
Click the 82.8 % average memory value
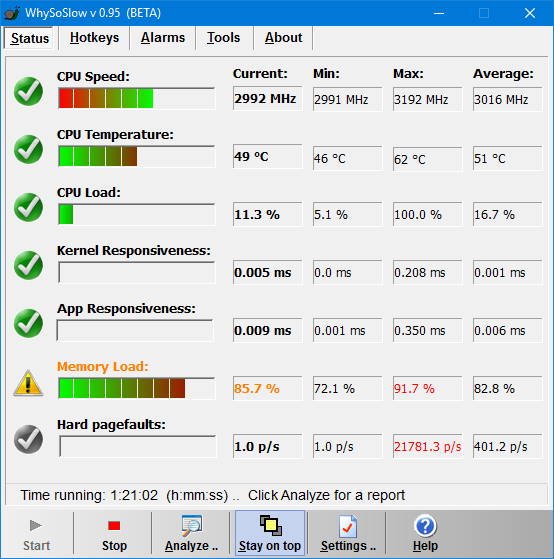point(508,388)
